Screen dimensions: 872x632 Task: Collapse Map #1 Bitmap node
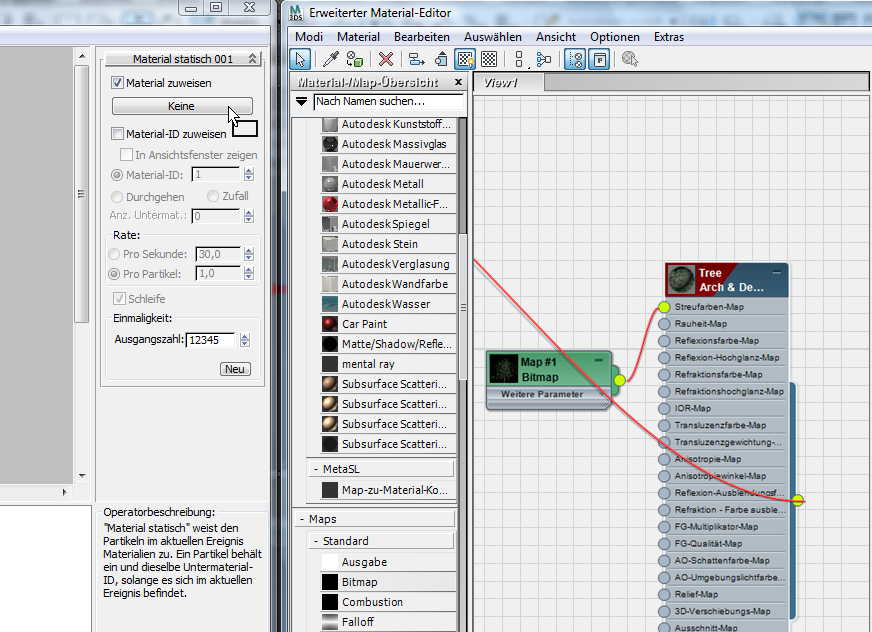pos(598,361)
